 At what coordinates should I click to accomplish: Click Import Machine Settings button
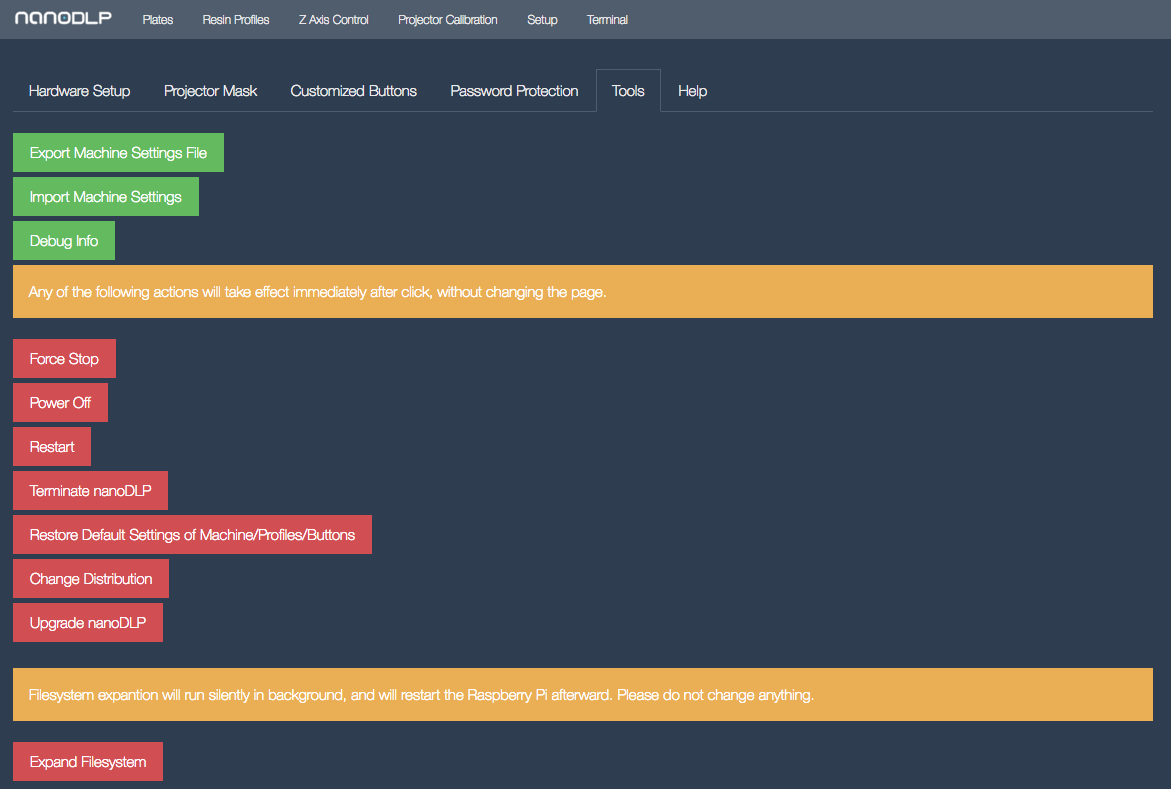coord(105,197)
